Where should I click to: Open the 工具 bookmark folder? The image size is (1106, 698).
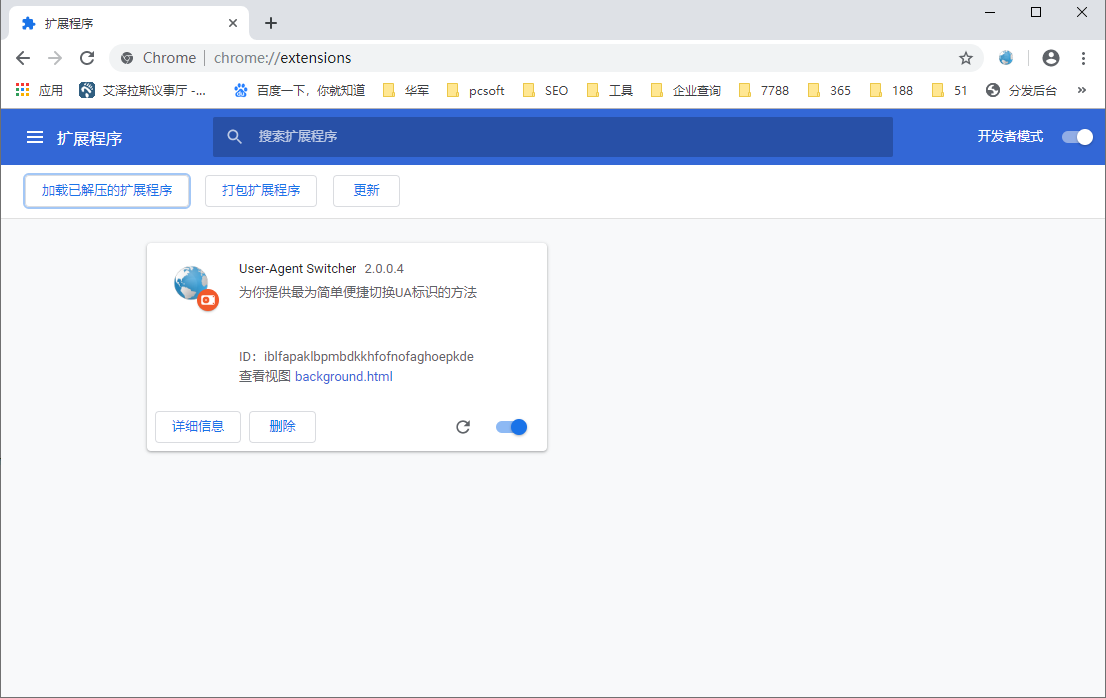click(x=610, y=90)
